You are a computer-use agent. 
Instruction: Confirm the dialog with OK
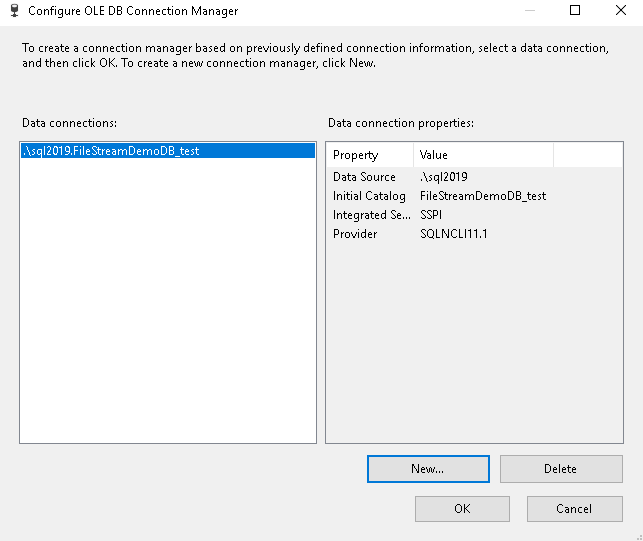coord(462,509)
